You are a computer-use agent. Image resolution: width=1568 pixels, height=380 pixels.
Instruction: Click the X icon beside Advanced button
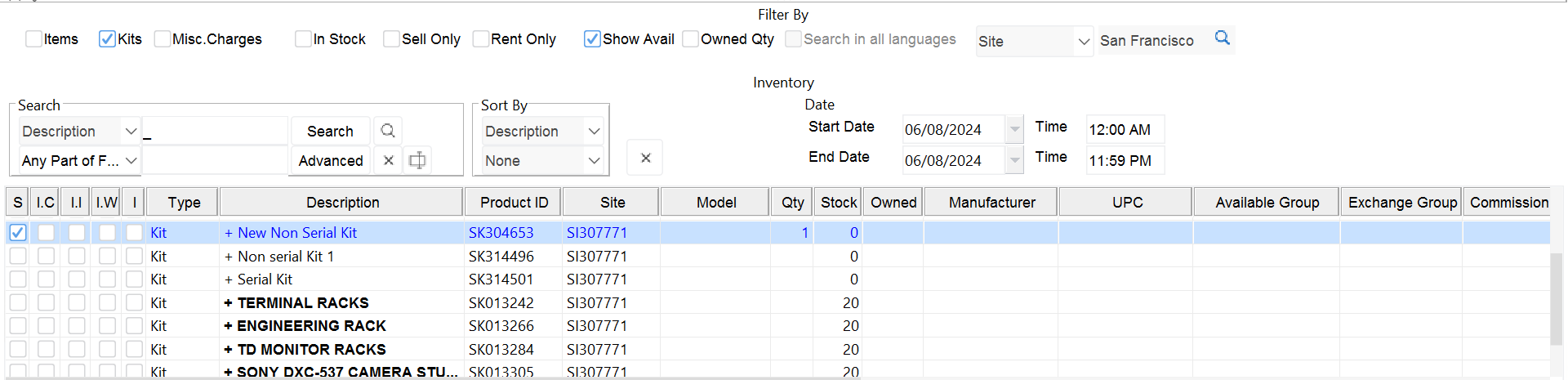(389, 161)
